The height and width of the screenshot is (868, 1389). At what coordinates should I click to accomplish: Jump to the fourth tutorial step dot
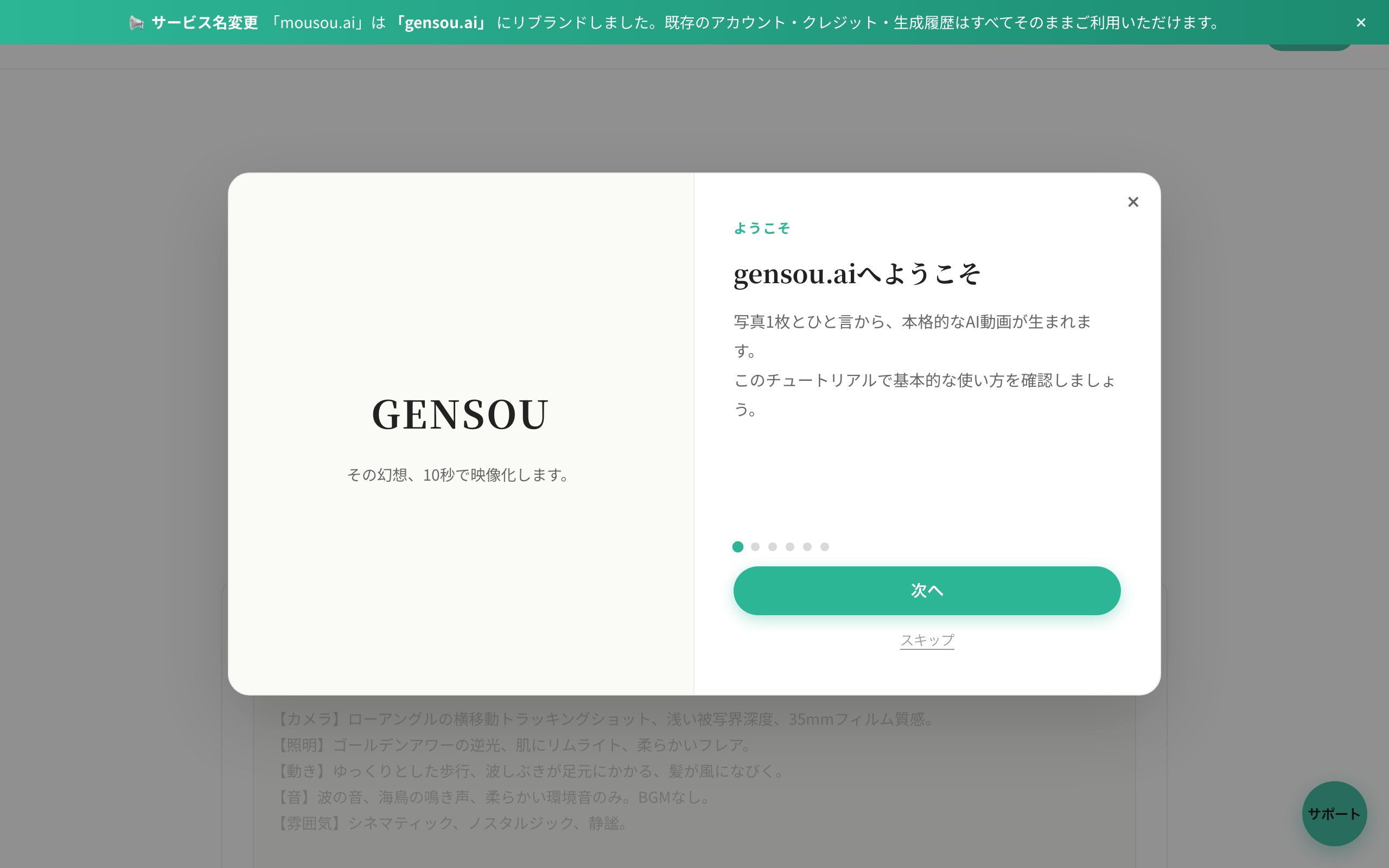tap(790, 546)
